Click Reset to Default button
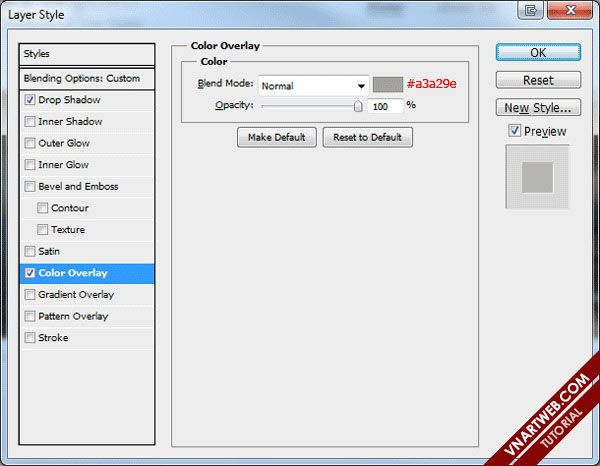 [x=367, y=137]
